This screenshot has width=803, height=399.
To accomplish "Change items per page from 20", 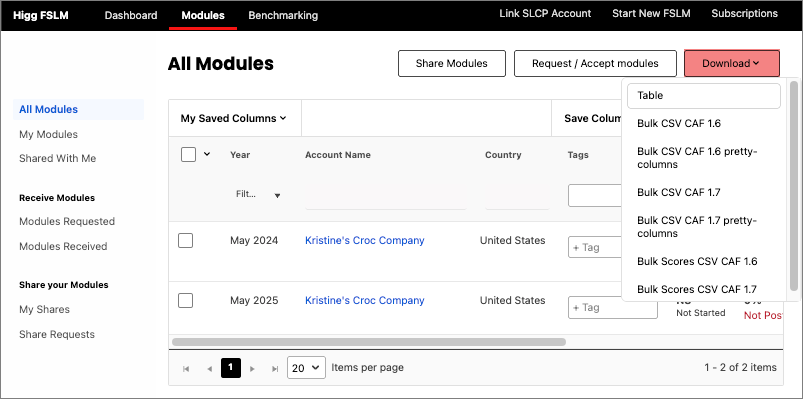I will pos(306,368).
